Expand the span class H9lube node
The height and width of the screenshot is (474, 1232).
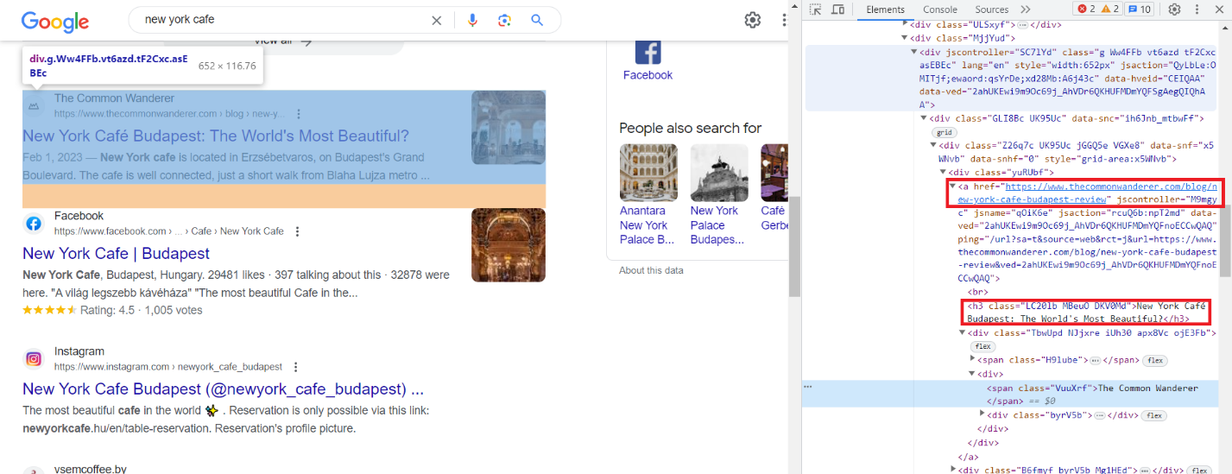tap(974, 360)
